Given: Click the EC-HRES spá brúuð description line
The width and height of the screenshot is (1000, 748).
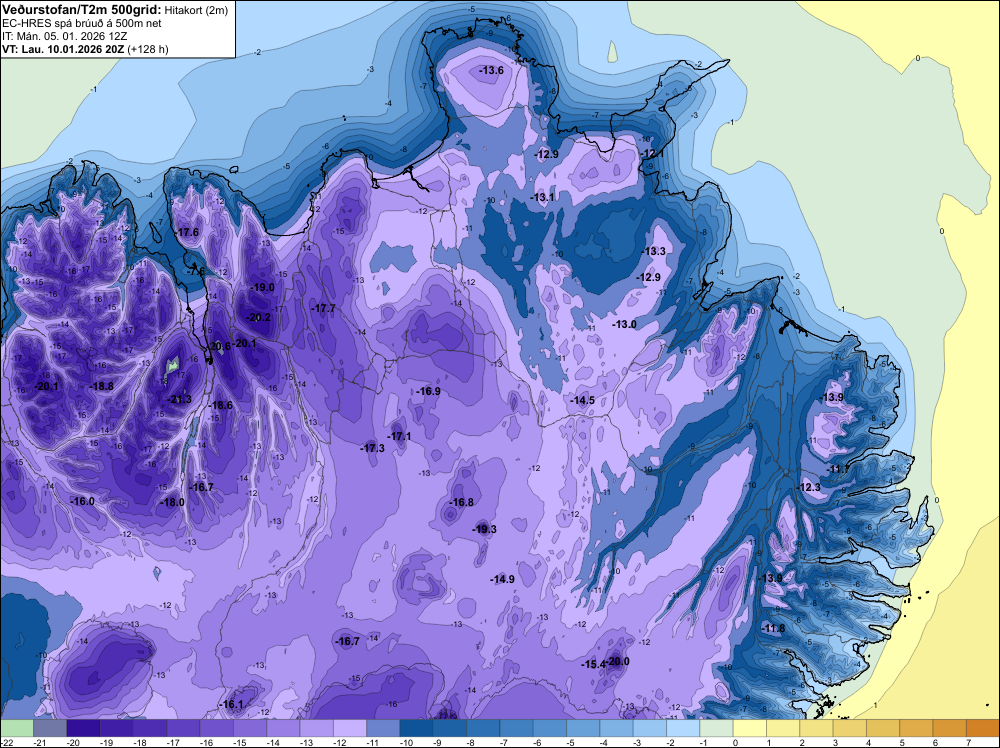Looking at the screenshot, I should (82, 24).
